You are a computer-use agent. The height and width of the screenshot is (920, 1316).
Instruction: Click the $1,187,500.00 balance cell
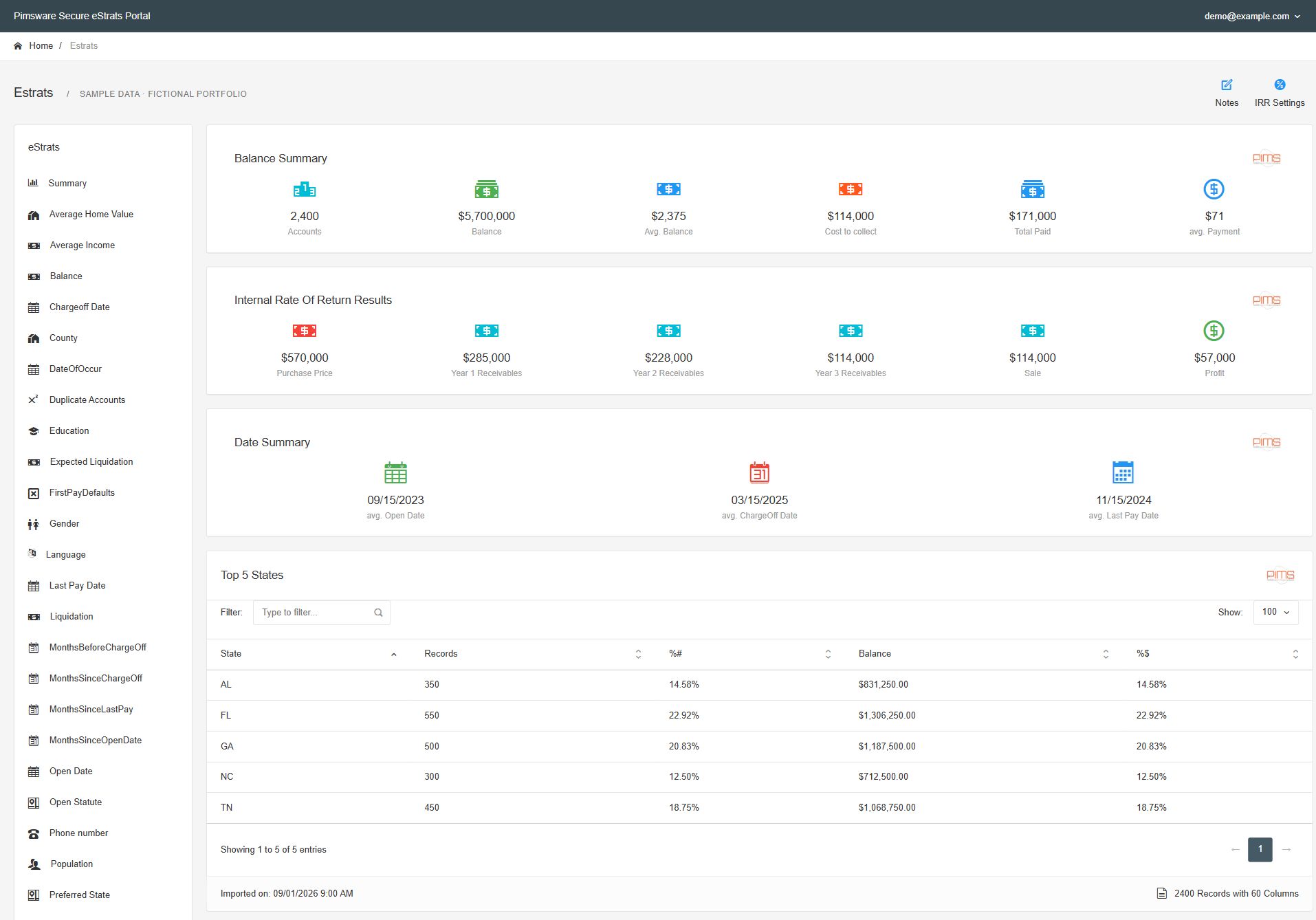[887, 747]
